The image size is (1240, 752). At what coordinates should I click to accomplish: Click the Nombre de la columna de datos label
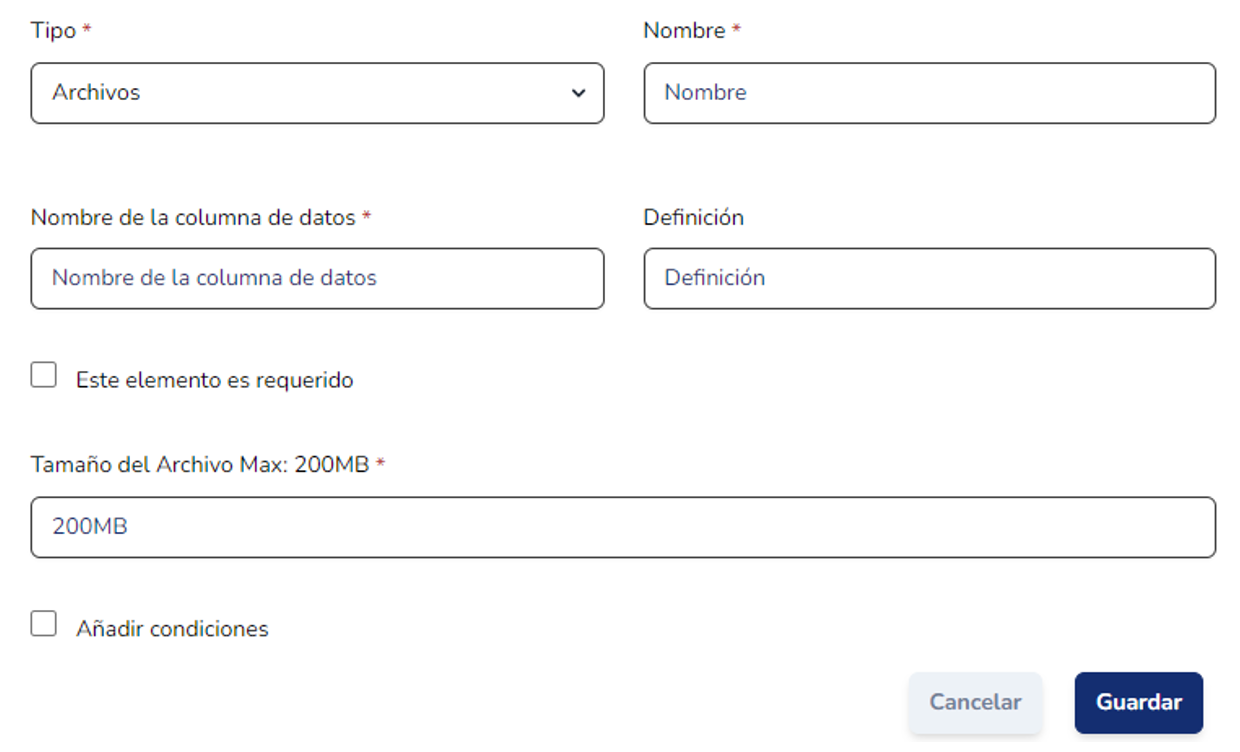[193, 217]
